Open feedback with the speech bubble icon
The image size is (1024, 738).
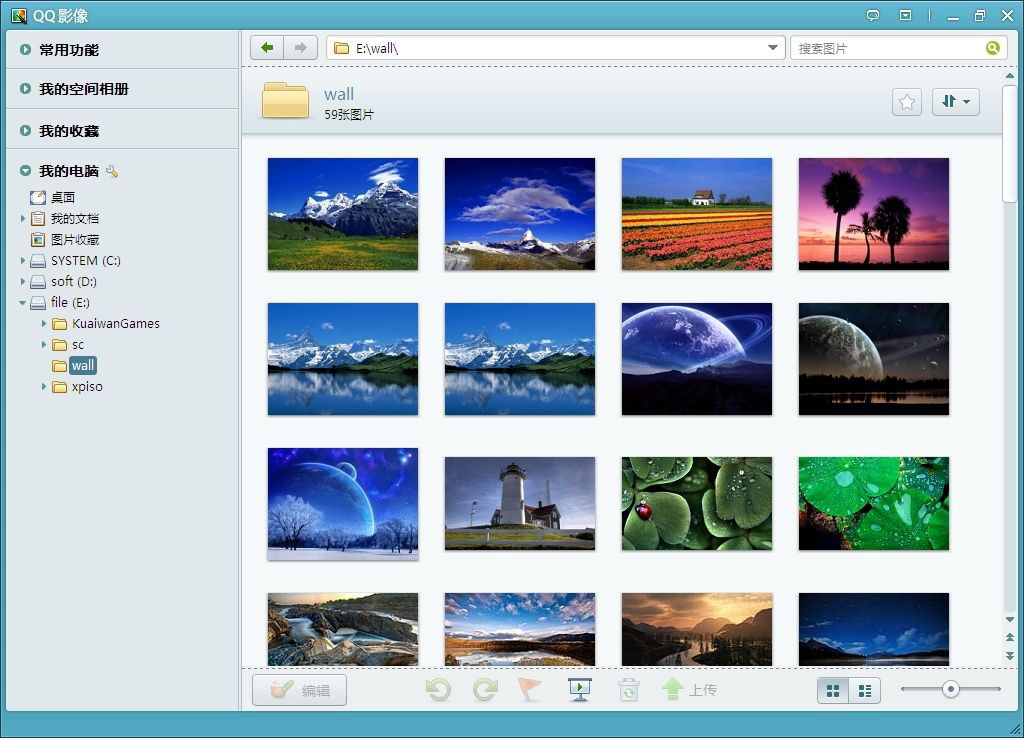point(874,15)
